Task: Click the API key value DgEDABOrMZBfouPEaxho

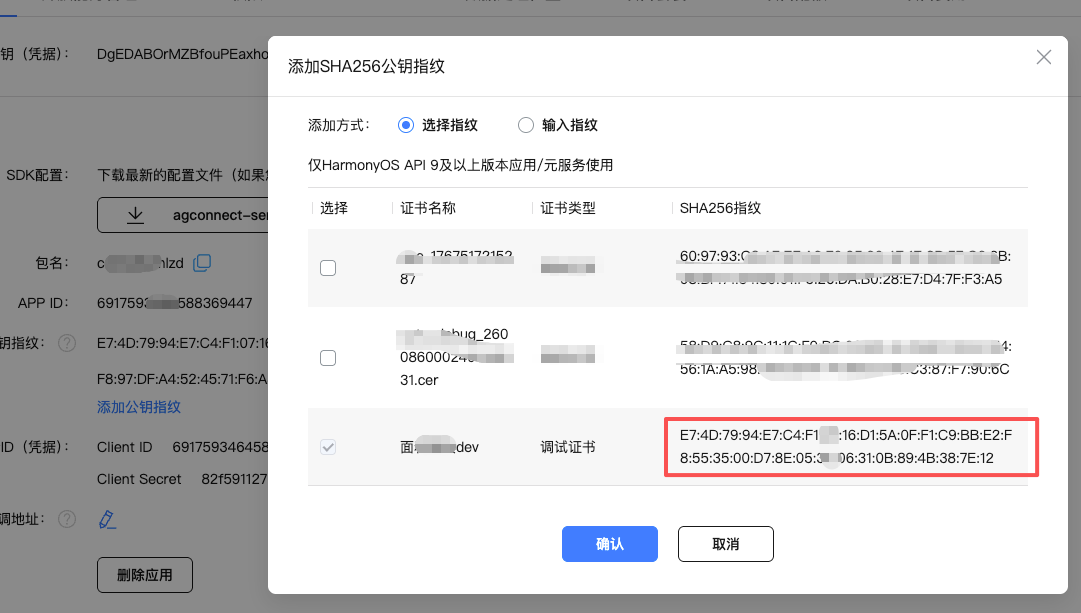Action: (x=183, y=54)
